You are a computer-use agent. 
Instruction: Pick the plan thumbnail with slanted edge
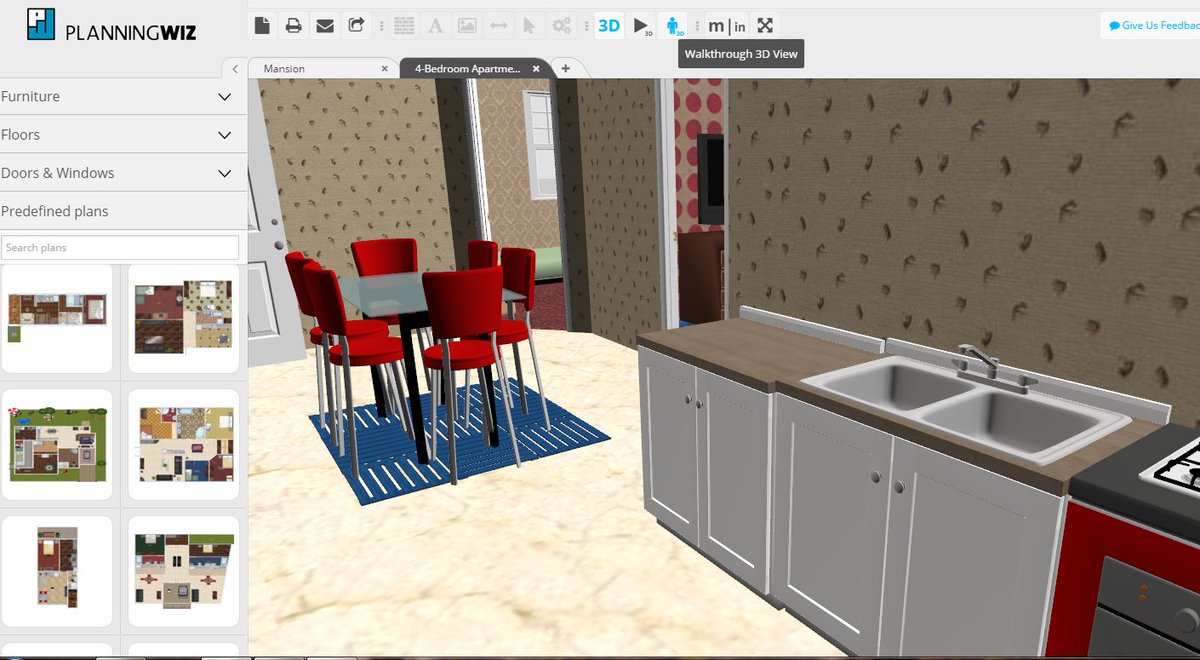(184, 571)
